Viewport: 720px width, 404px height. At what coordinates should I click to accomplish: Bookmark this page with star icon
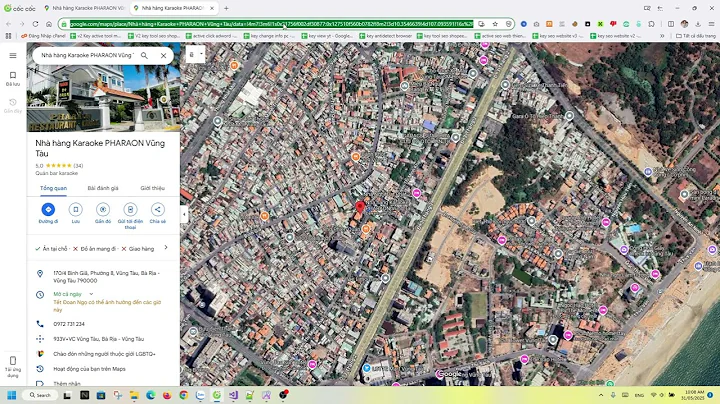pyautogui.click(x=495, y=24)
